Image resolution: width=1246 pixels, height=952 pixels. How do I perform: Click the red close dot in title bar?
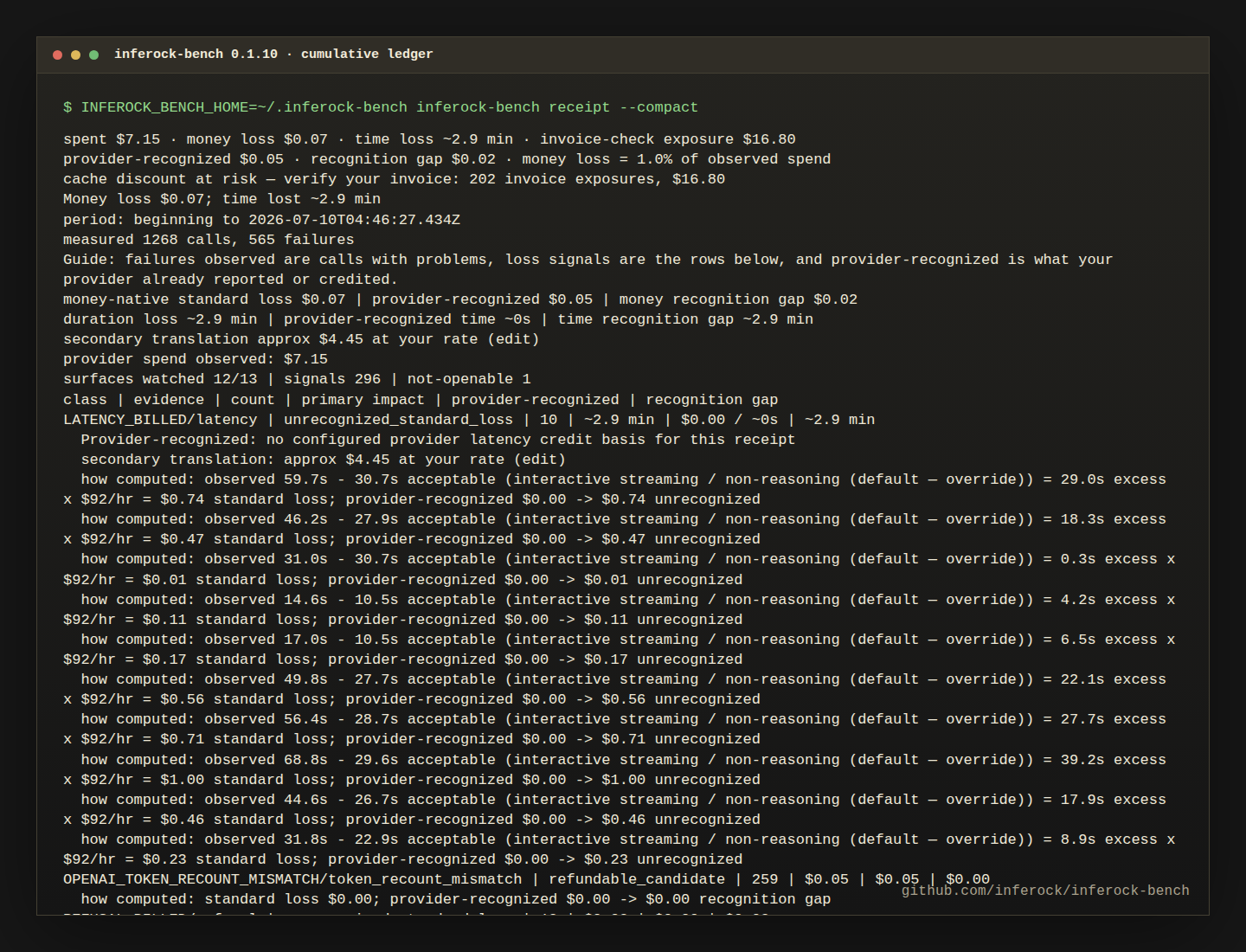pyautogui.click(x=57, y=55)
